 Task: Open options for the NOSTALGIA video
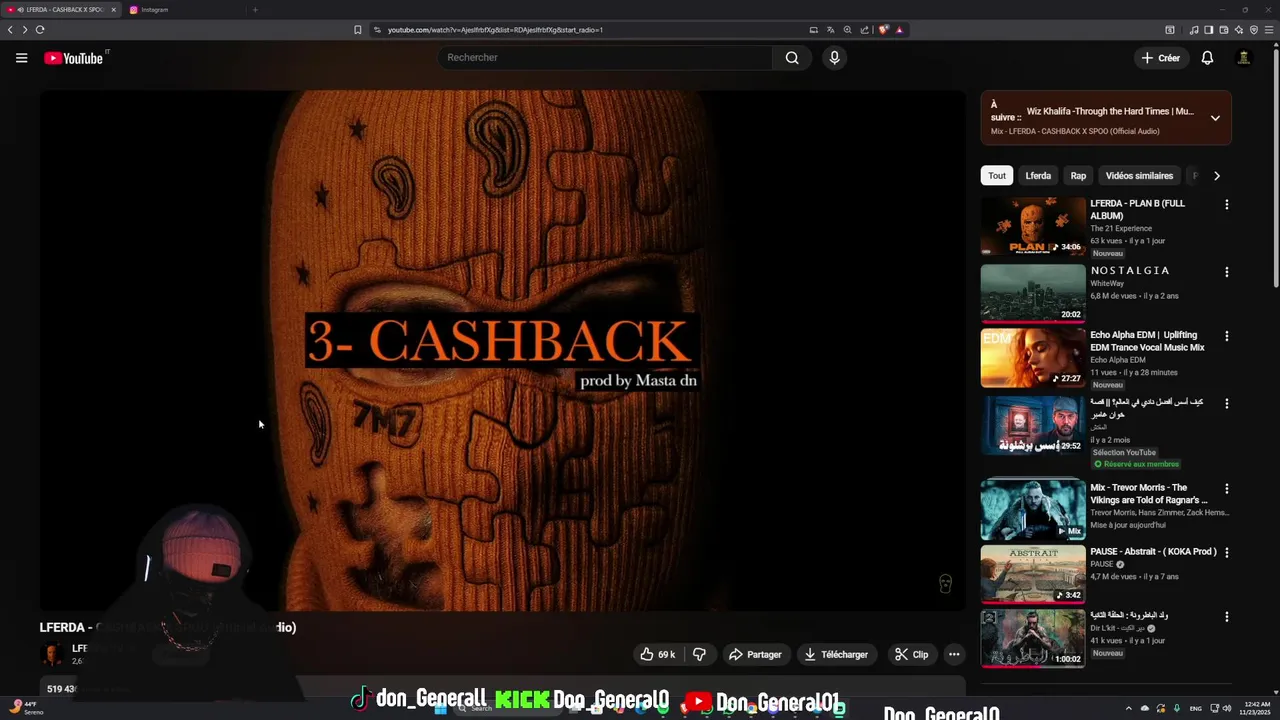point(1227,272)
